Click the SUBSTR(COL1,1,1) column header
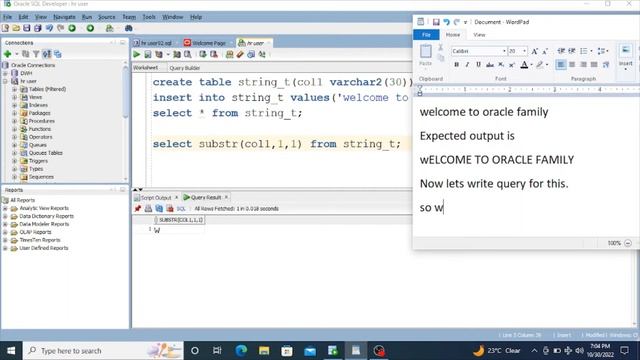The image size is (640, 360). 180,220
